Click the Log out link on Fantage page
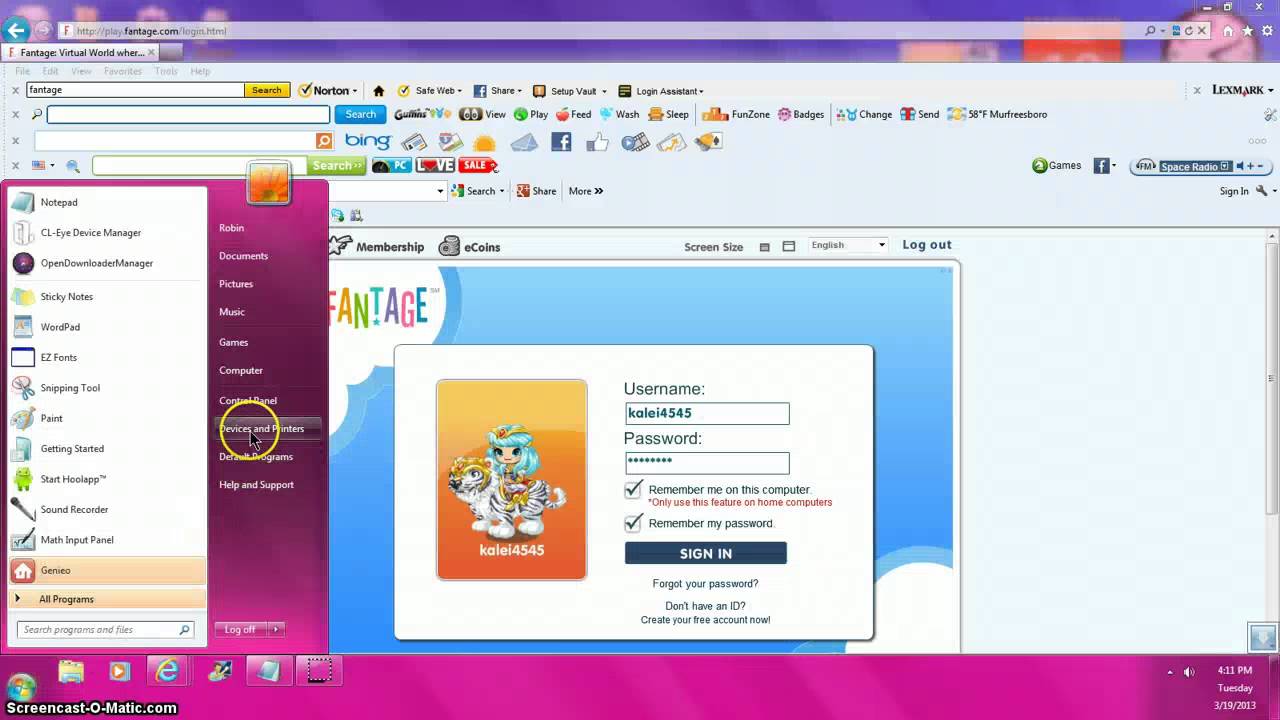Viewport: 1280px width, 720px height. (927, 245)
